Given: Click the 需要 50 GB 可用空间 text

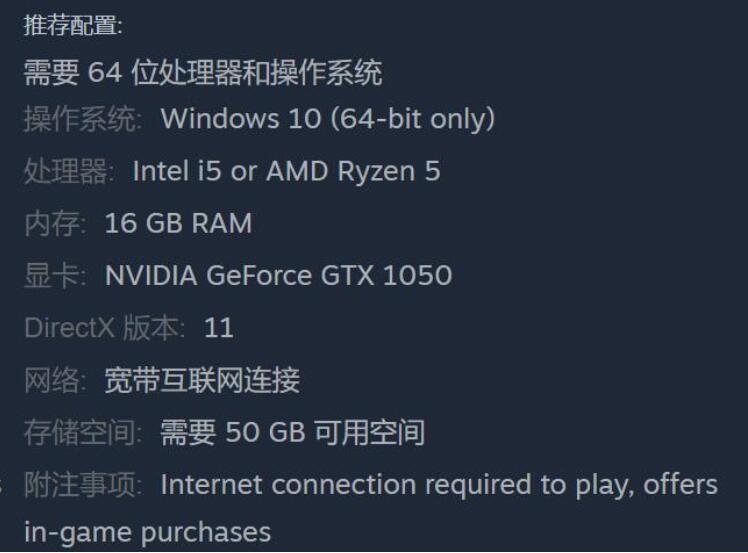Looking at the screenshot, I should tap(293, 432).
